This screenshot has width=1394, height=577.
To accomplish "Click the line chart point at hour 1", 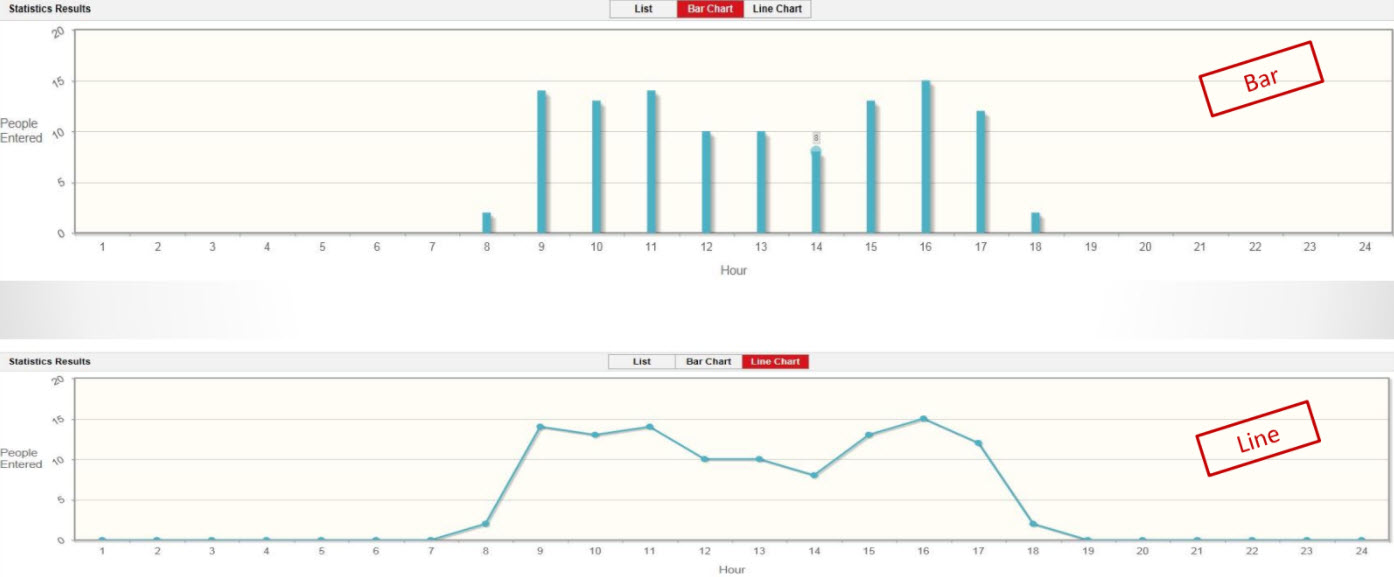I will tap(102, 540).
